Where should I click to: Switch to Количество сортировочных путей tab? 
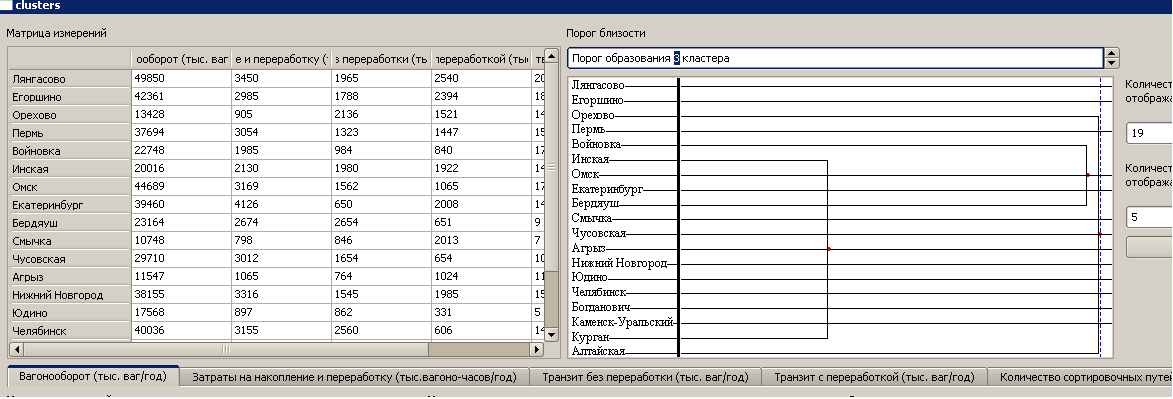[1080, 377]
